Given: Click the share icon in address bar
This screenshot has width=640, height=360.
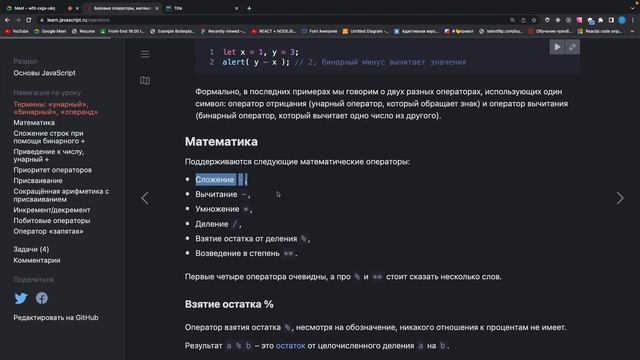Looking at the screenshot, I should coord(523,20).
